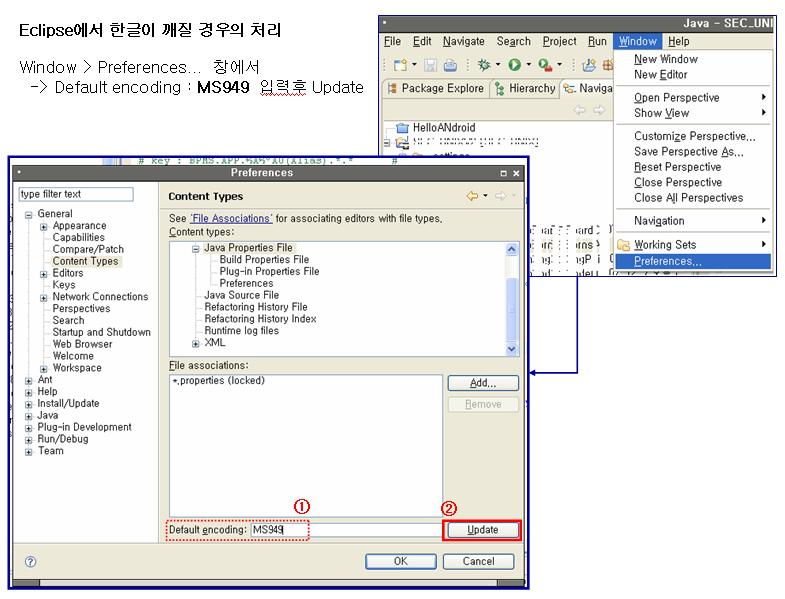Click the green Run icon
This screenshot has width=785, height=599.
click(x=514, y=65)
